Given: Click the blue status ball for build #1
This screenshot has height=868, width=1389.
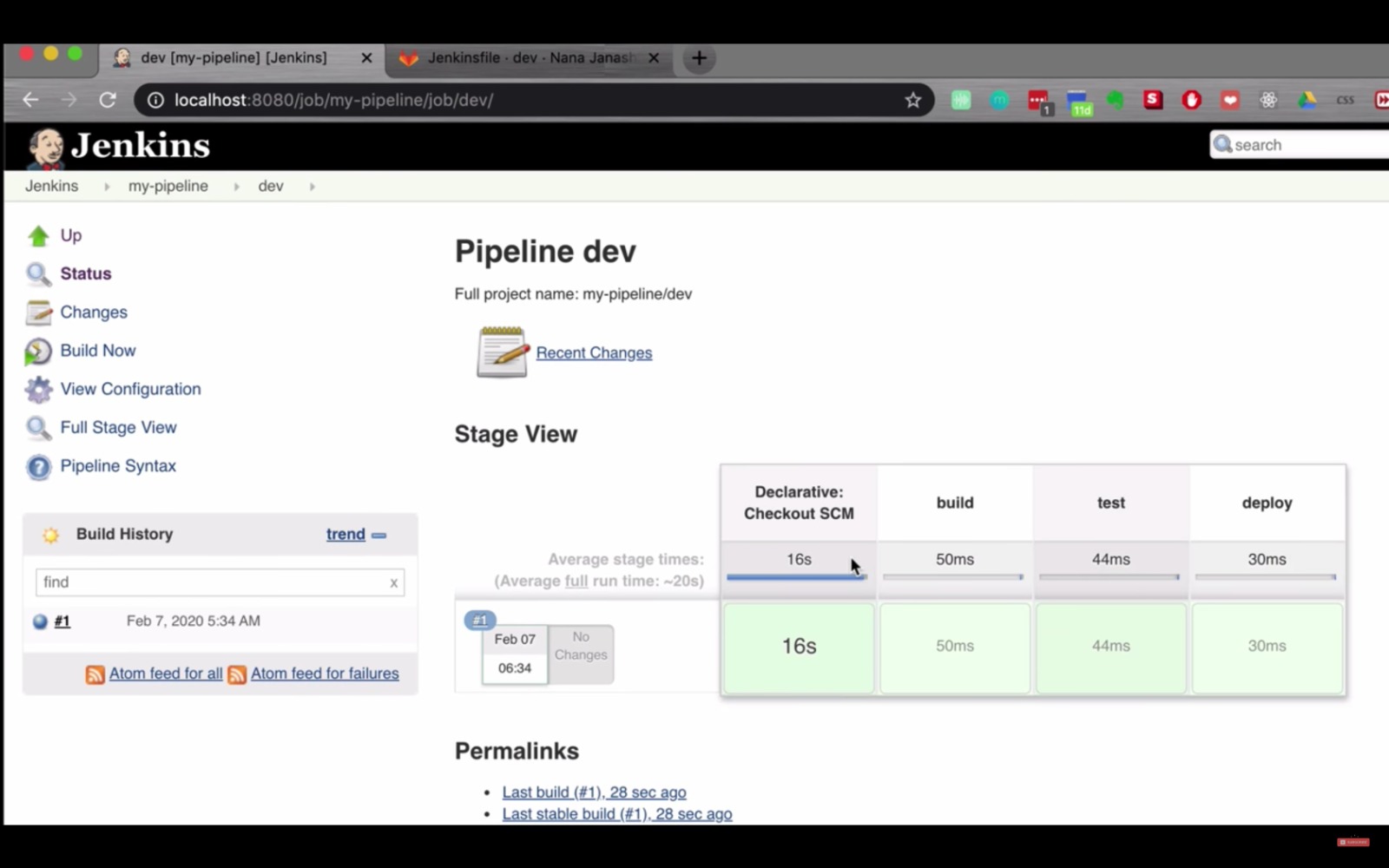Looking at the screenshot, I should click(x=40, y=621).
